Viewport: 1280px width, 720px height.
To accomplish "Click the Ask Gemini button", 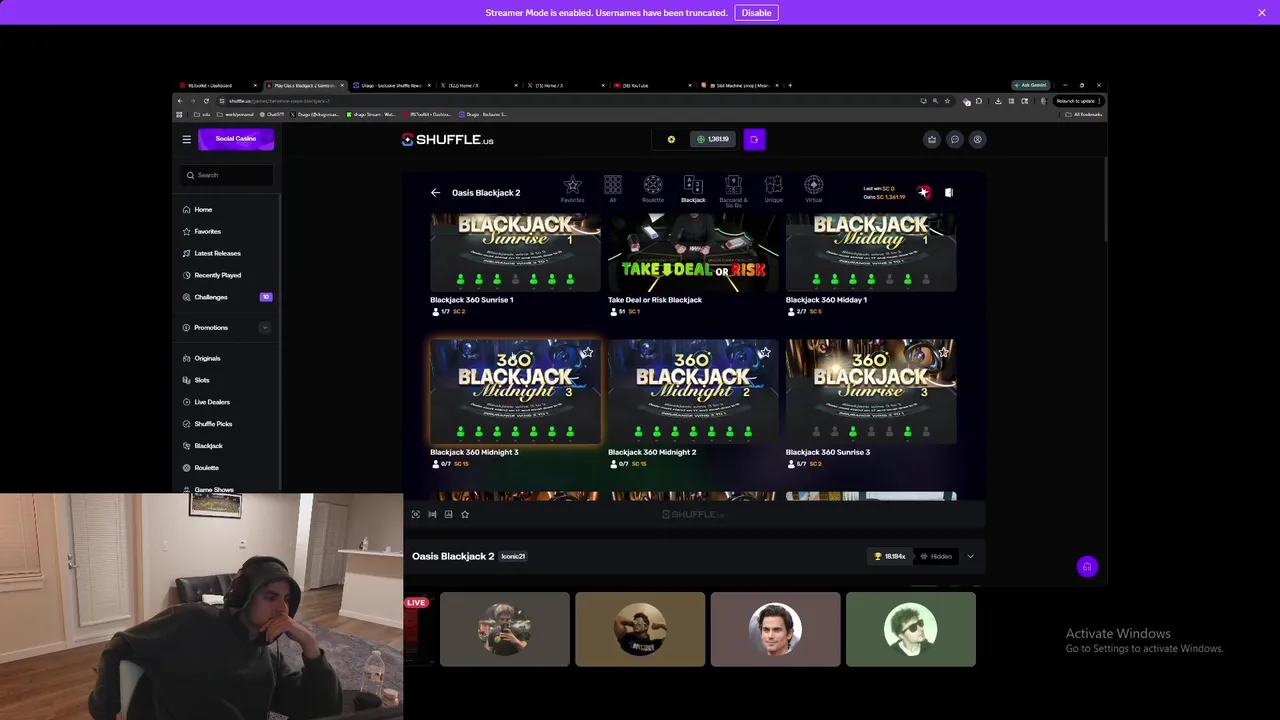I will coord(1031,85).
